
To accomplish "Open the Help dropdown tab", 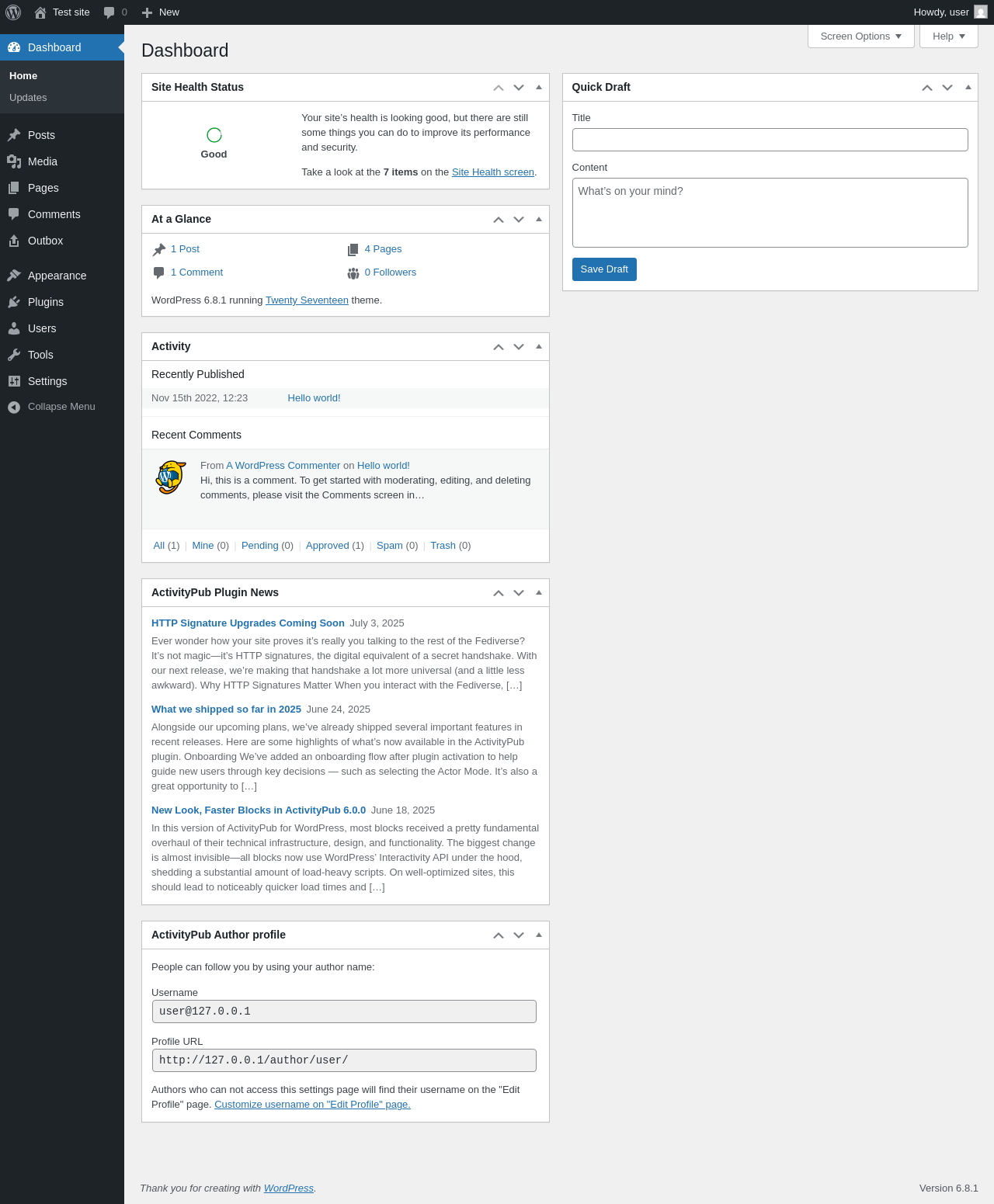I will [x=949, y=36].
